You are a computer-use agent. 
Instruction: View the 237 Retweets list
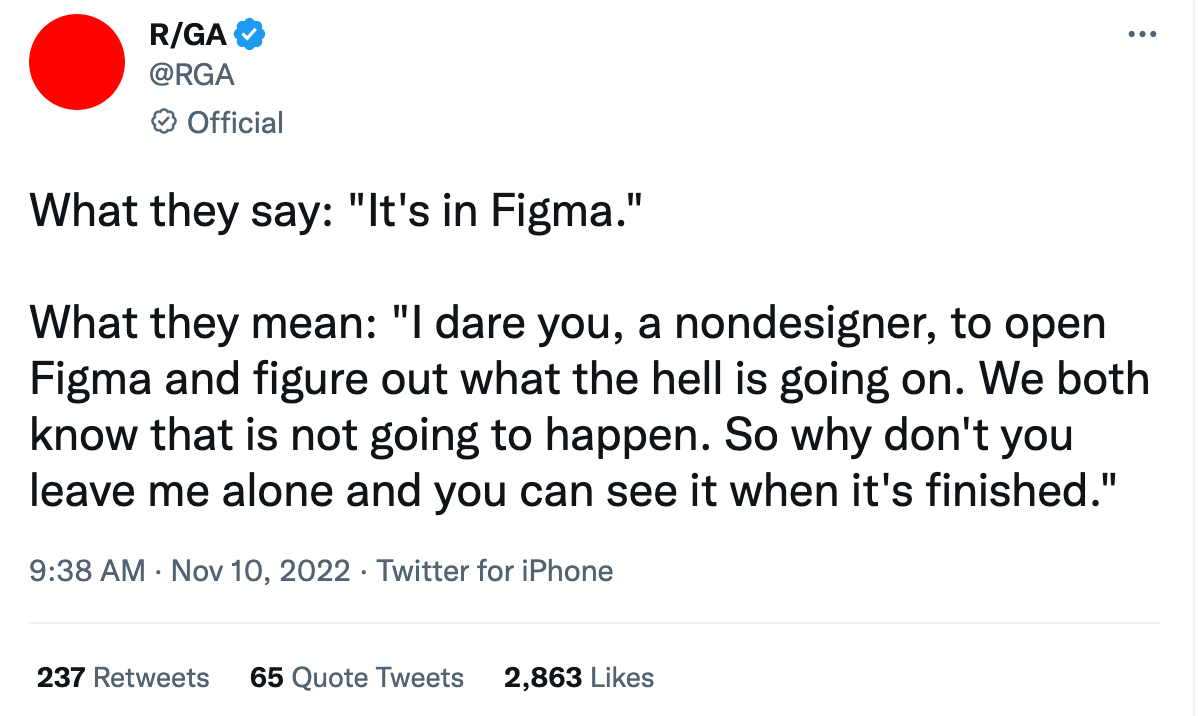pos(123,677)
